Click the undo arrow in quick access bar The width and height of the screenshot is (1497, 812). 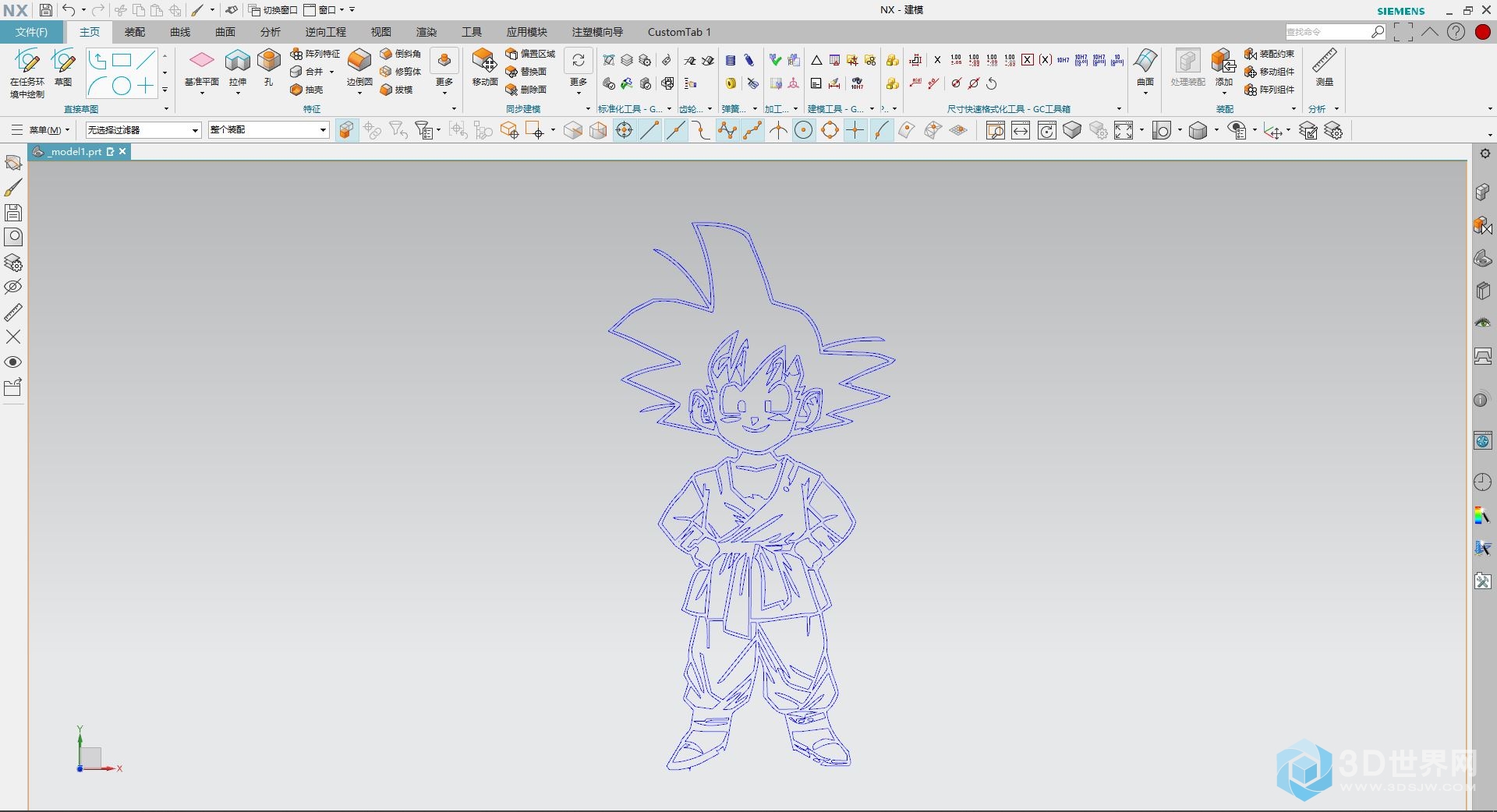[x=69, y=10]
